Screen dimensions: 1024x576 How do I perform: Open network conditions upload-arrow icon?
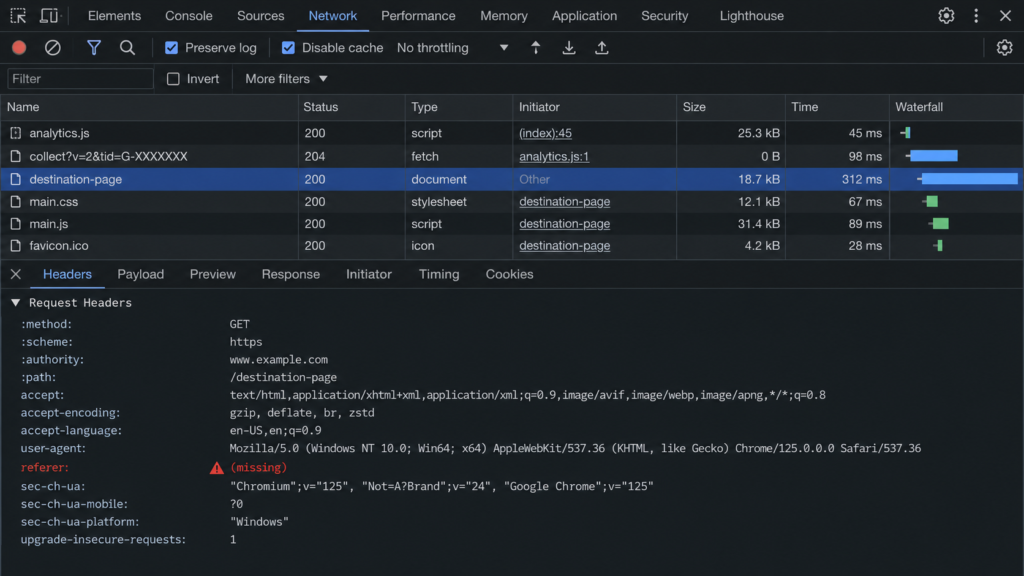pos(536,48)
